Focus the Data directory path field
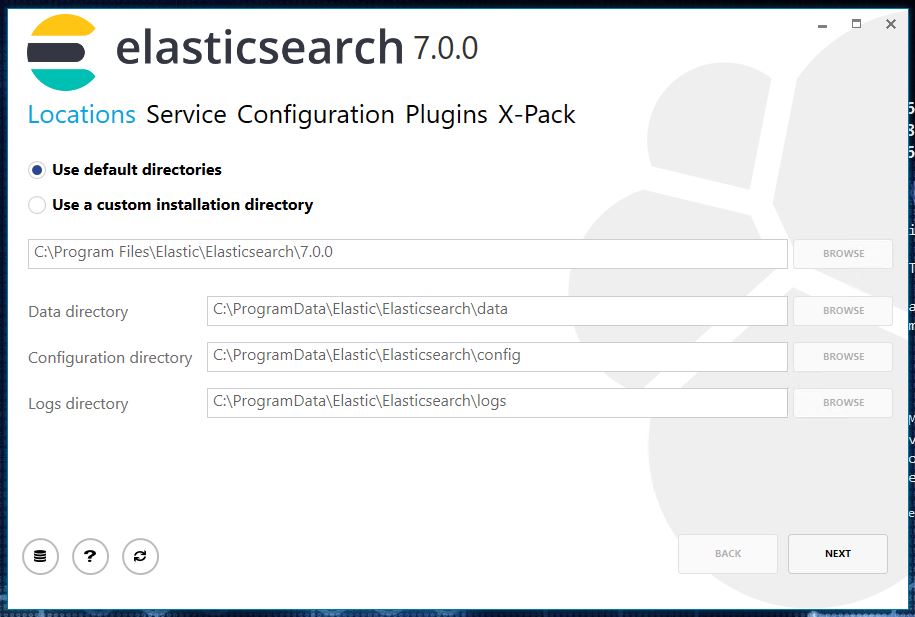The height and width of the screenshot is (617, 915). [497, 311]
